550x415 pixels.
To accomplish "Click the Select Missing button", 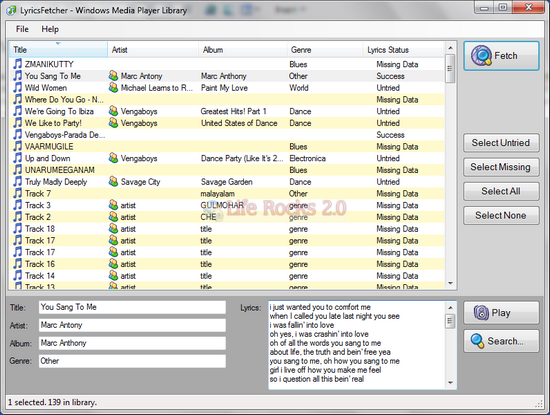I will click(501, 167).
